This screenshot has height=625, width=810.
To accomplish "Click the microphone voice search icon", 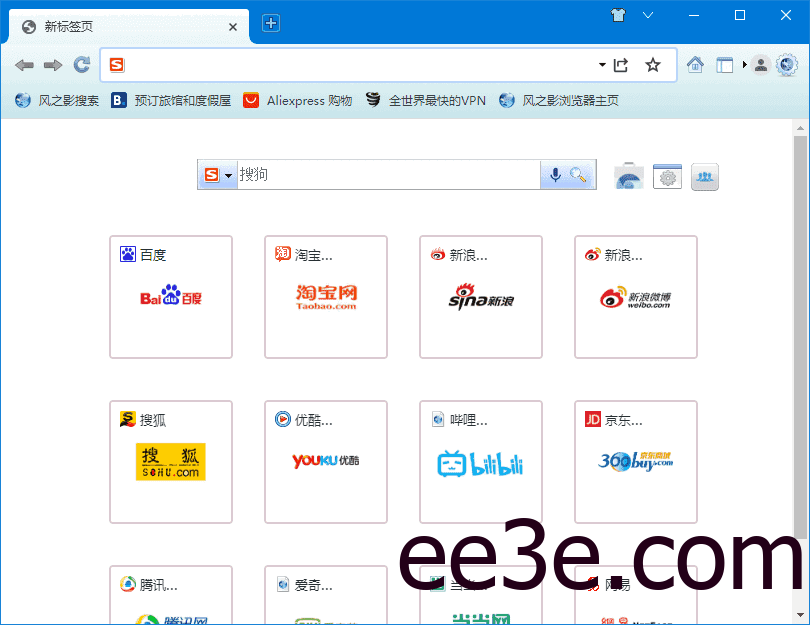I will 557,174.
